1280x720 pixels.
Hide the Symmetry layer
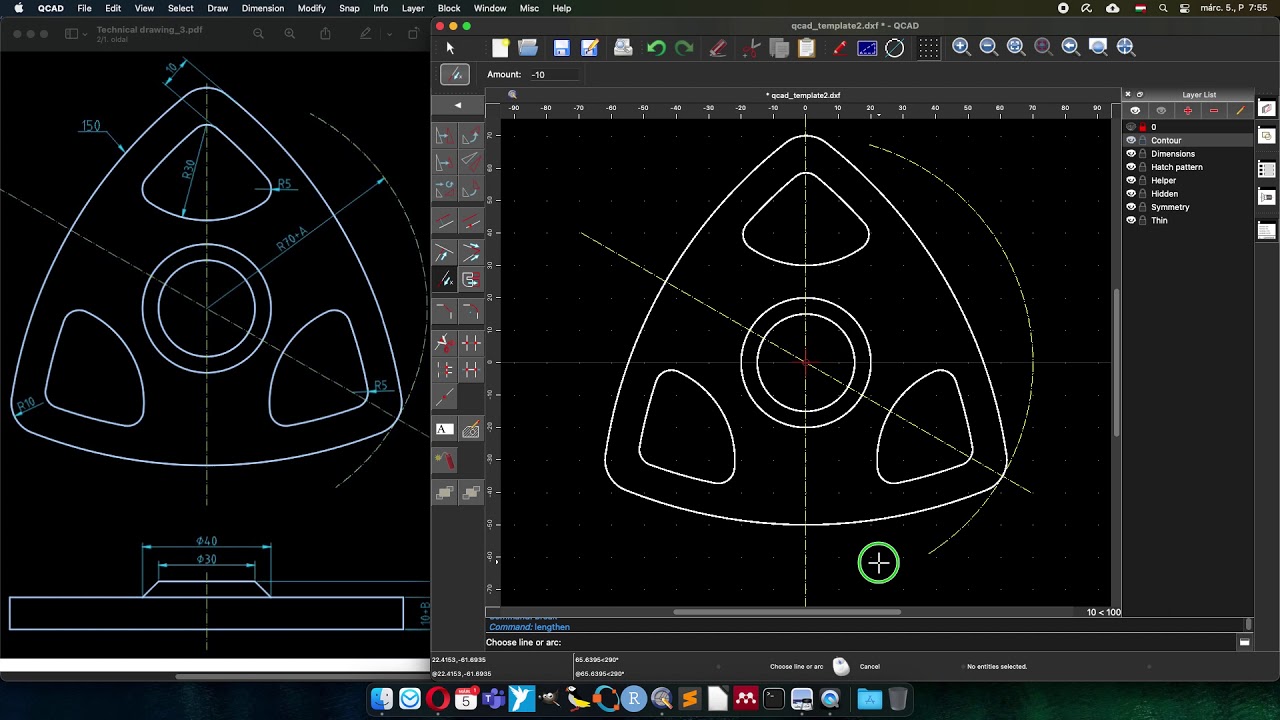point(1131,207)
